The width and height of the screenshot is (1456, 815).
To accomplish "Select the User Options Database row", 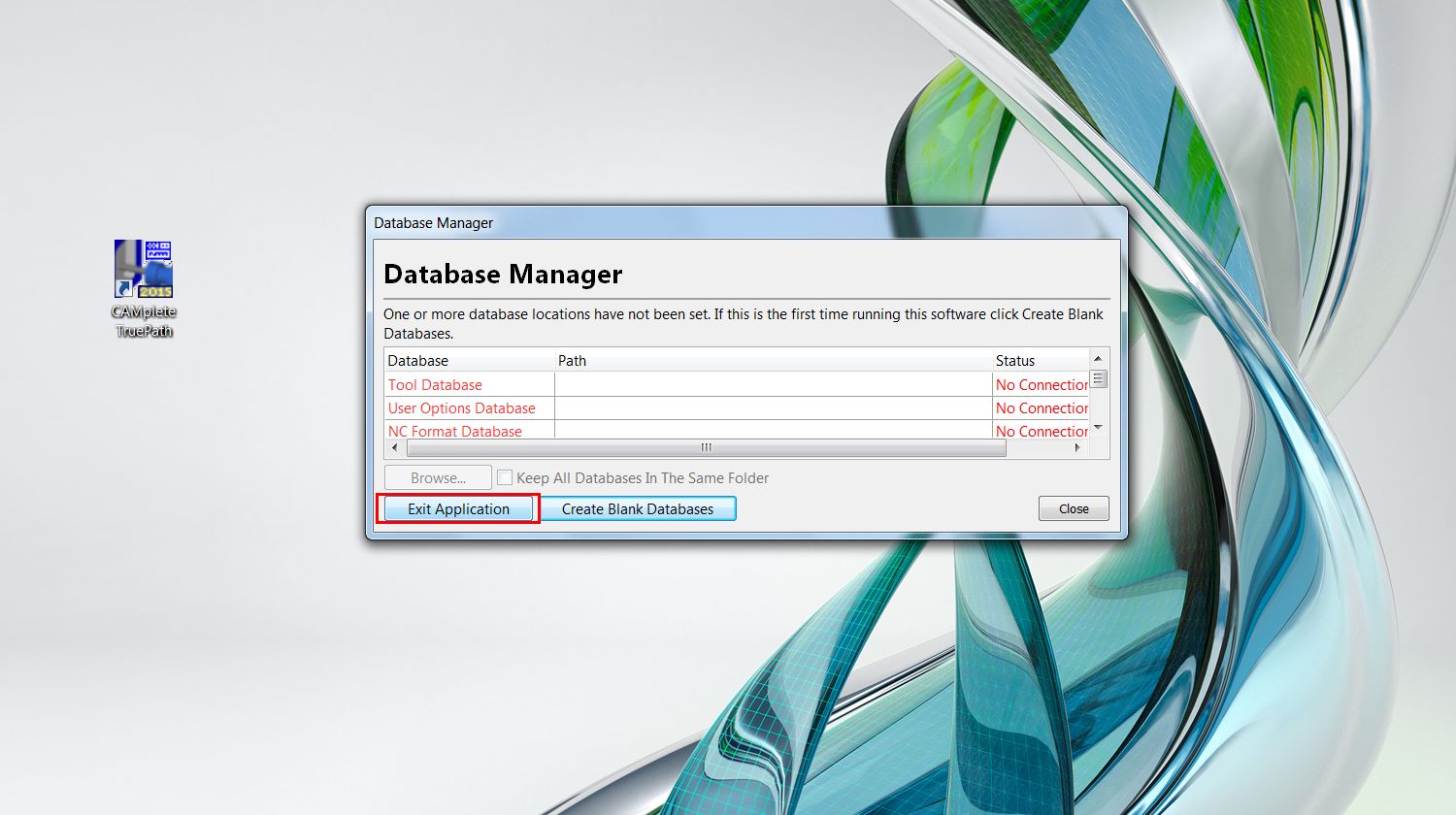I will click(736, 408).
